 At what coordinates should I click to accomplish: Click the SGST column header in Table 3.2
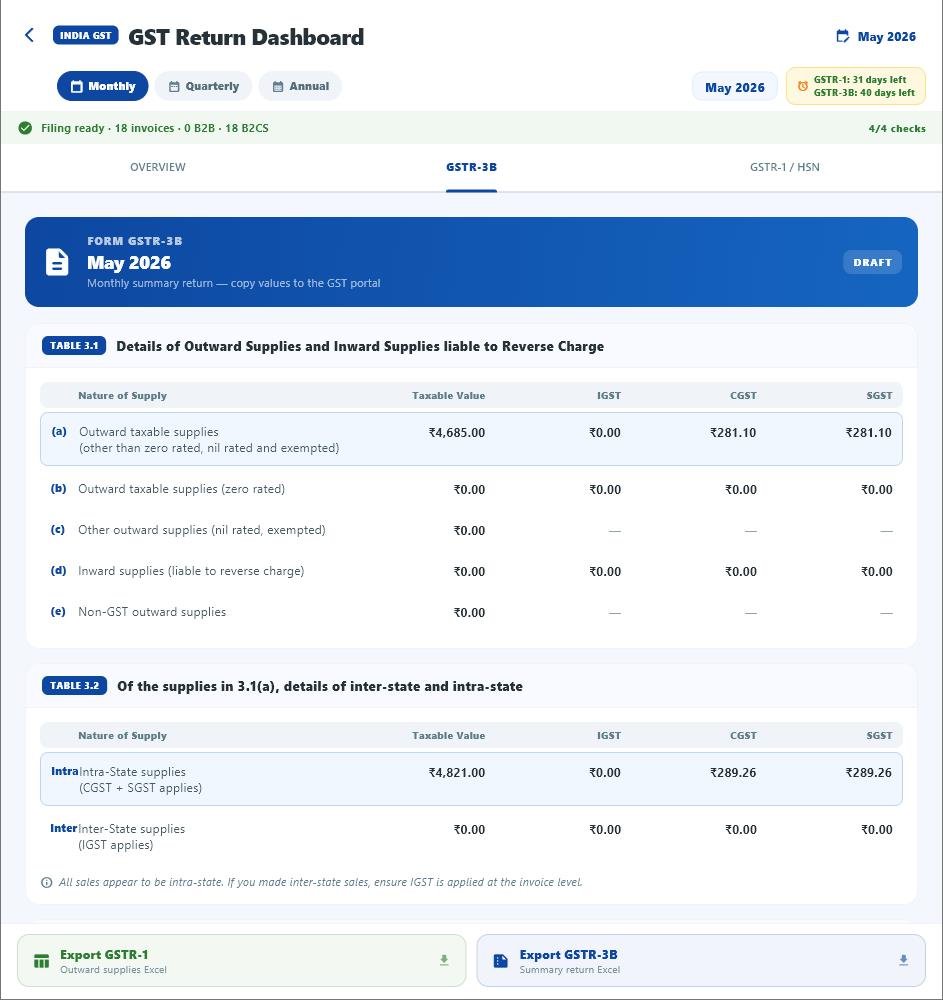(879, 735)
